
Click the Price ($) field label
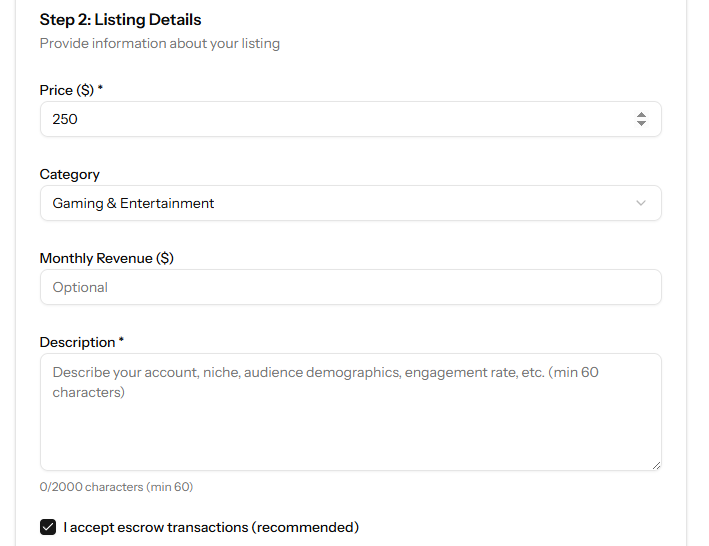tap(67, 90)
